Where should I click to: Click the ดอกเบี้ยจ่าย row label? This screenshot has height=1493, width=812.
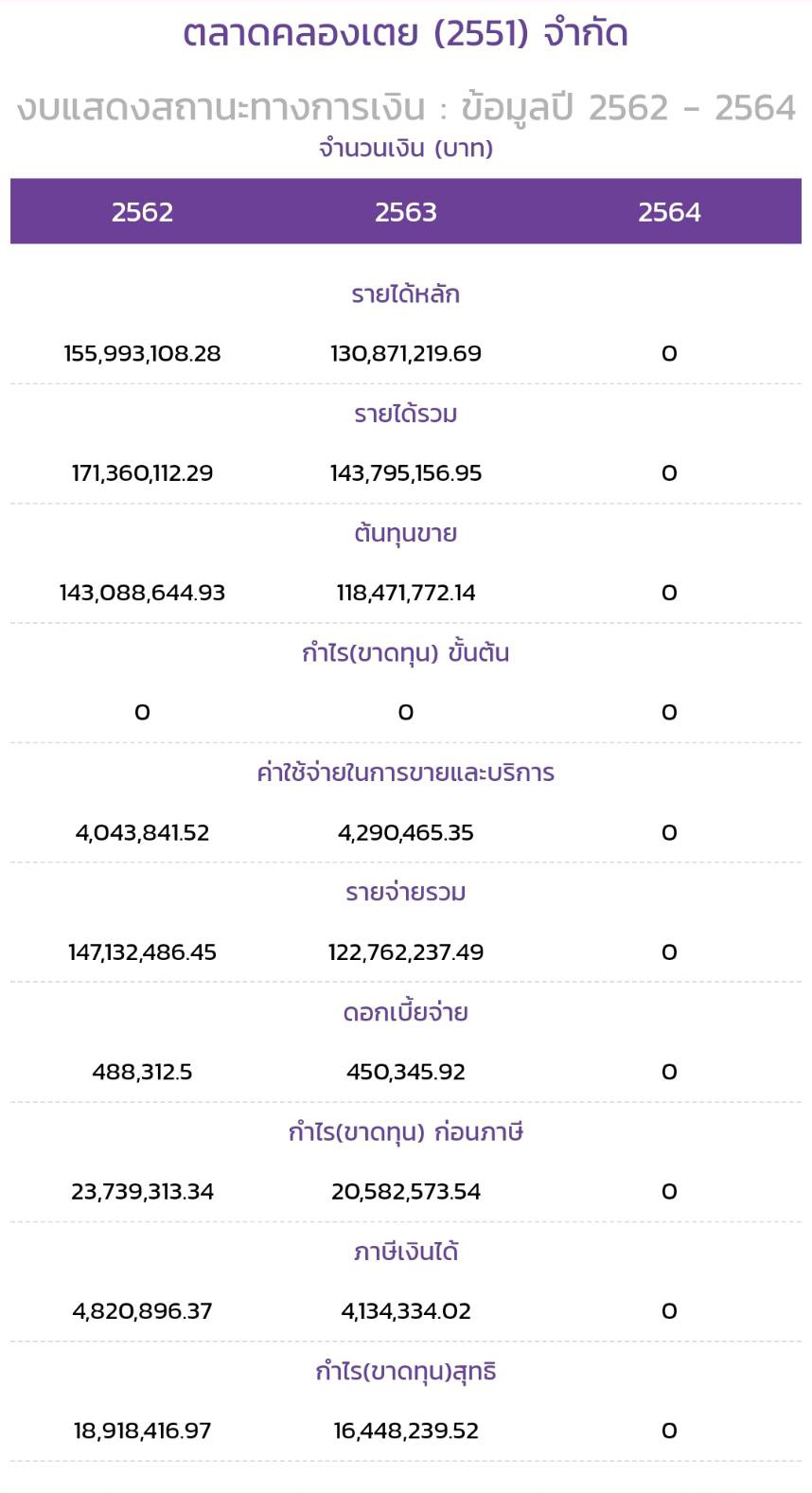point(405,1012)
